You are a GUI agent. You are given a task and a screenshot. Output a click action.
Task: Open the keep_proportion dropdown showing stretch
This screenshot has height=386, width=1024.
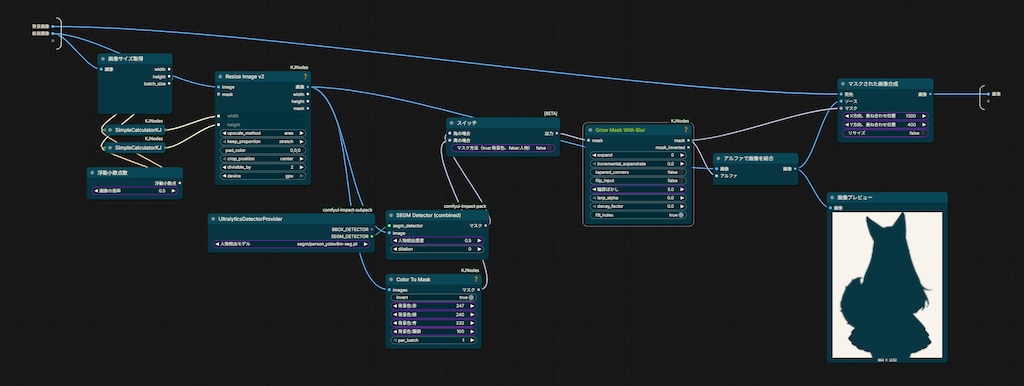[x=264, y=141]
